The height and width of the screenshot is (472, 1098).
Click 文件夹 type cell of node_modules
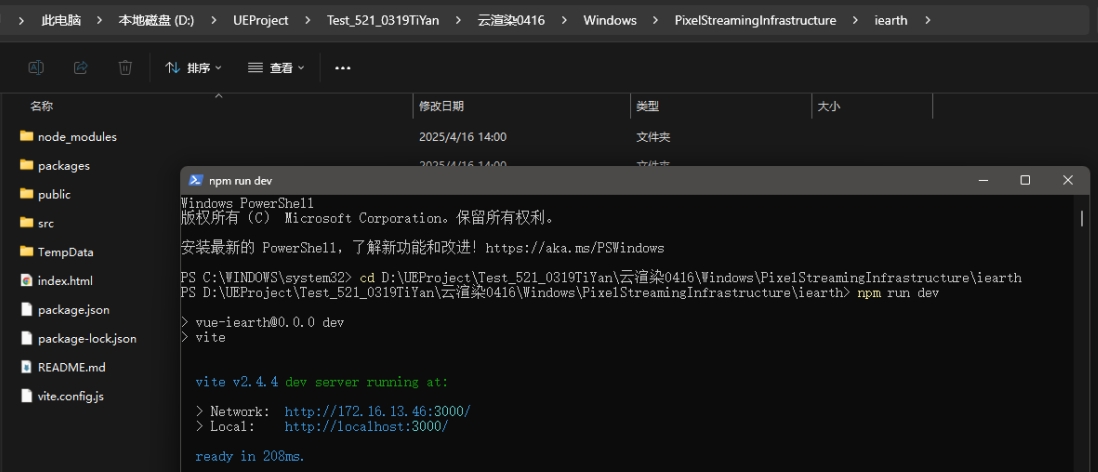click(x=653, y=137)
